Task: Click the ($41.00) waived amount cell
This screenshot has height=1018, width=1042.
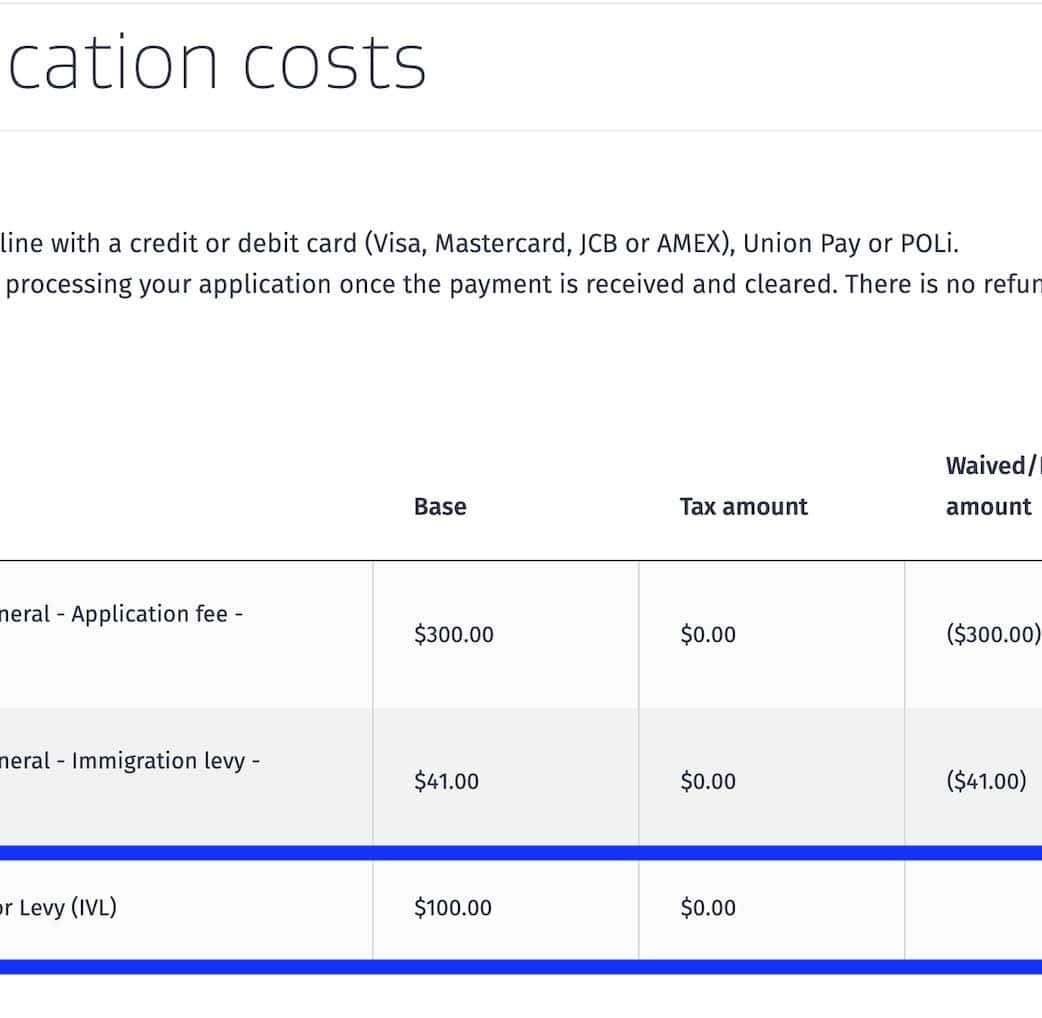Action: (986, 782)
